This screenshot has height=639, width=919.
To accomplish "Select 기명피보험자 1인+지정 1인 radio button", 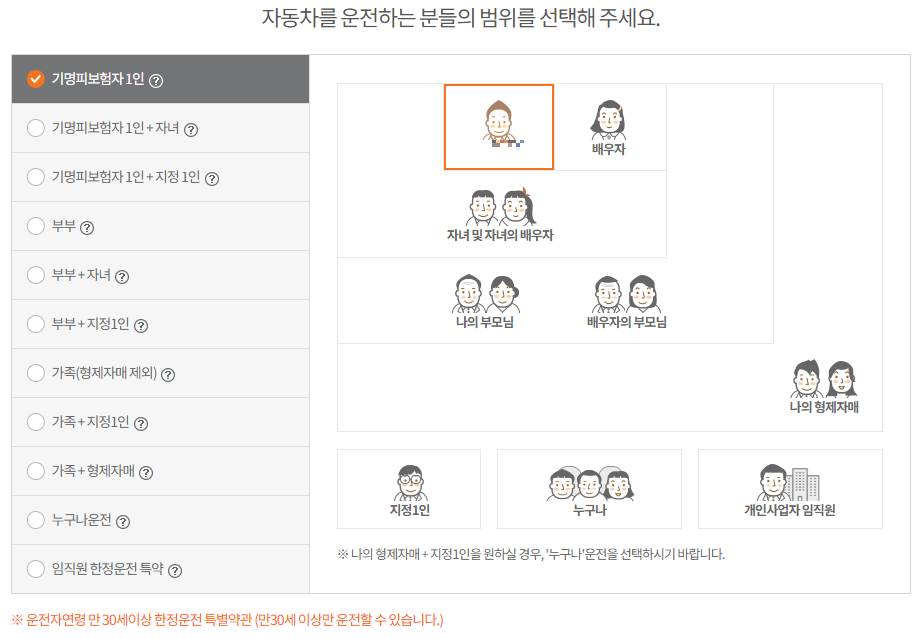I will (x=36, y=177).
